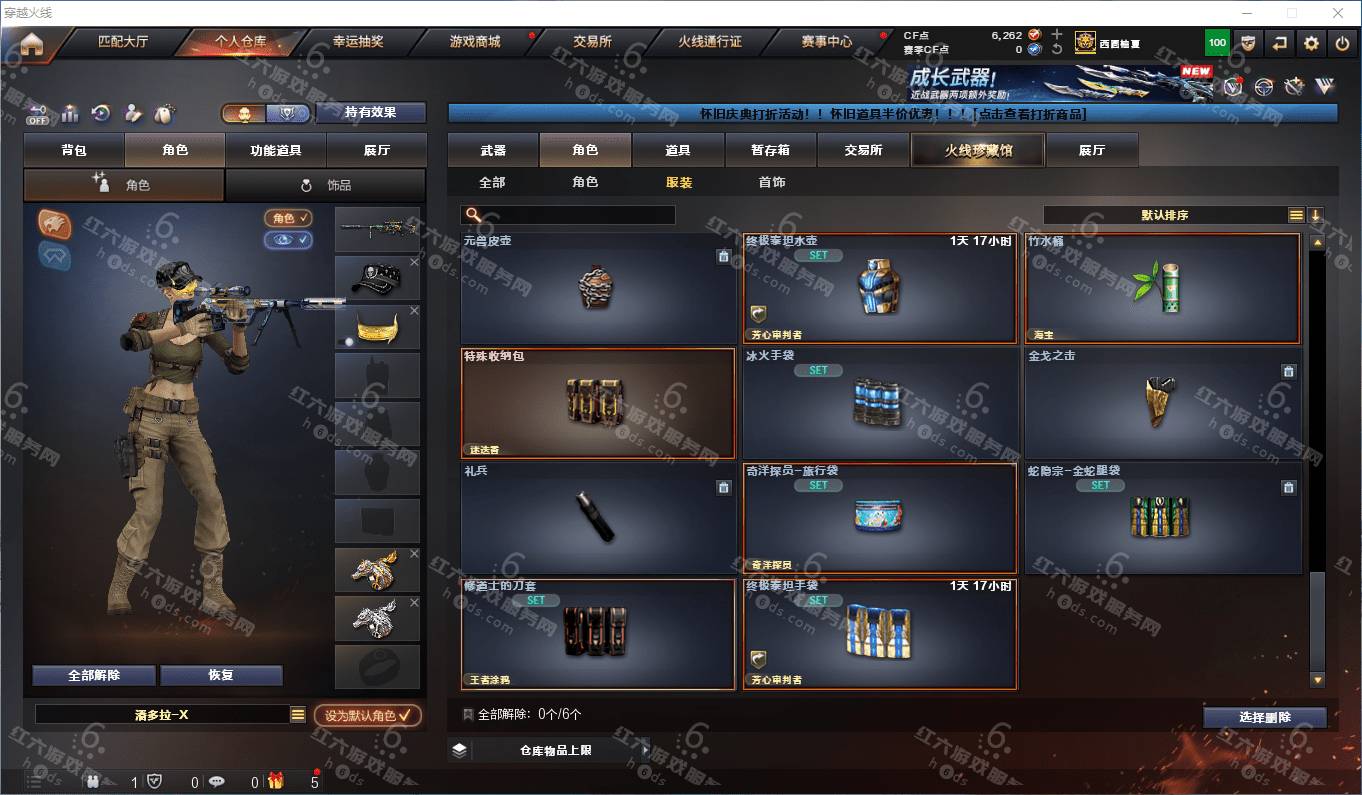The width and height of the screenshot is (1362, 795).
Task: Expand the 仓库物品上限 panel arrow
Action: (645, 750)
